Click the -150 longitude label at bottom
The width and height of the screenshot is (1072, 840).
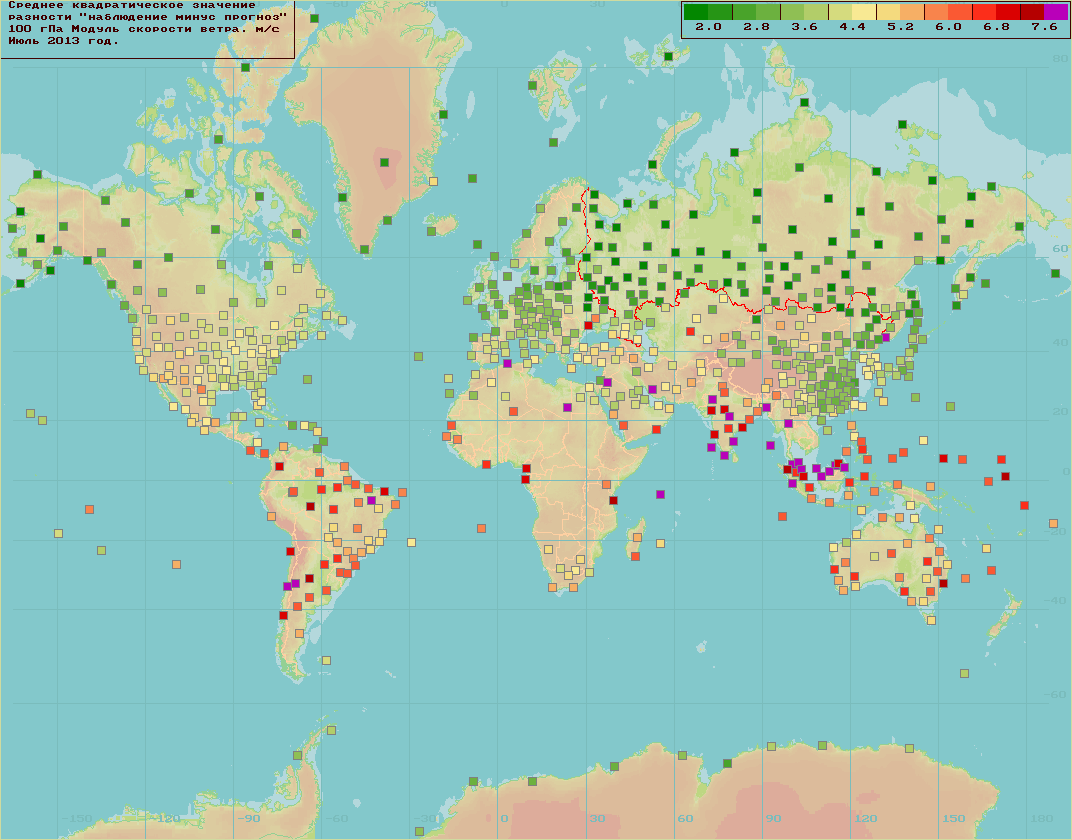77,818
